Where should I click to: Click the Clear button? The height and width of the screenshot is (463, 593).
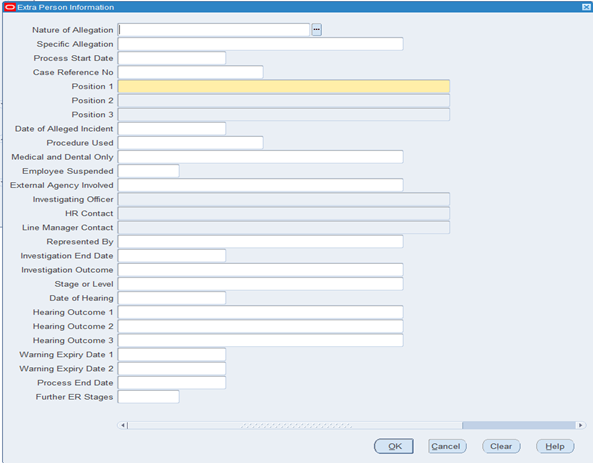click(x=501, y=446)
